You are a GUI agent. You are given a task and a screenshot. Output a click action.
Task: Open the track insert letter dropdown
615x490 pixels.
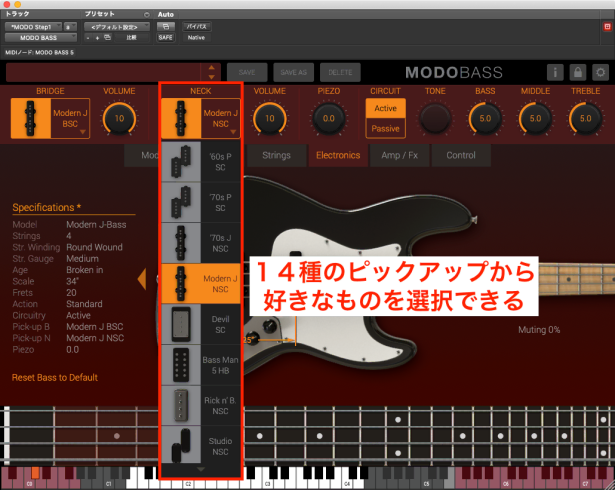(70, 27)
